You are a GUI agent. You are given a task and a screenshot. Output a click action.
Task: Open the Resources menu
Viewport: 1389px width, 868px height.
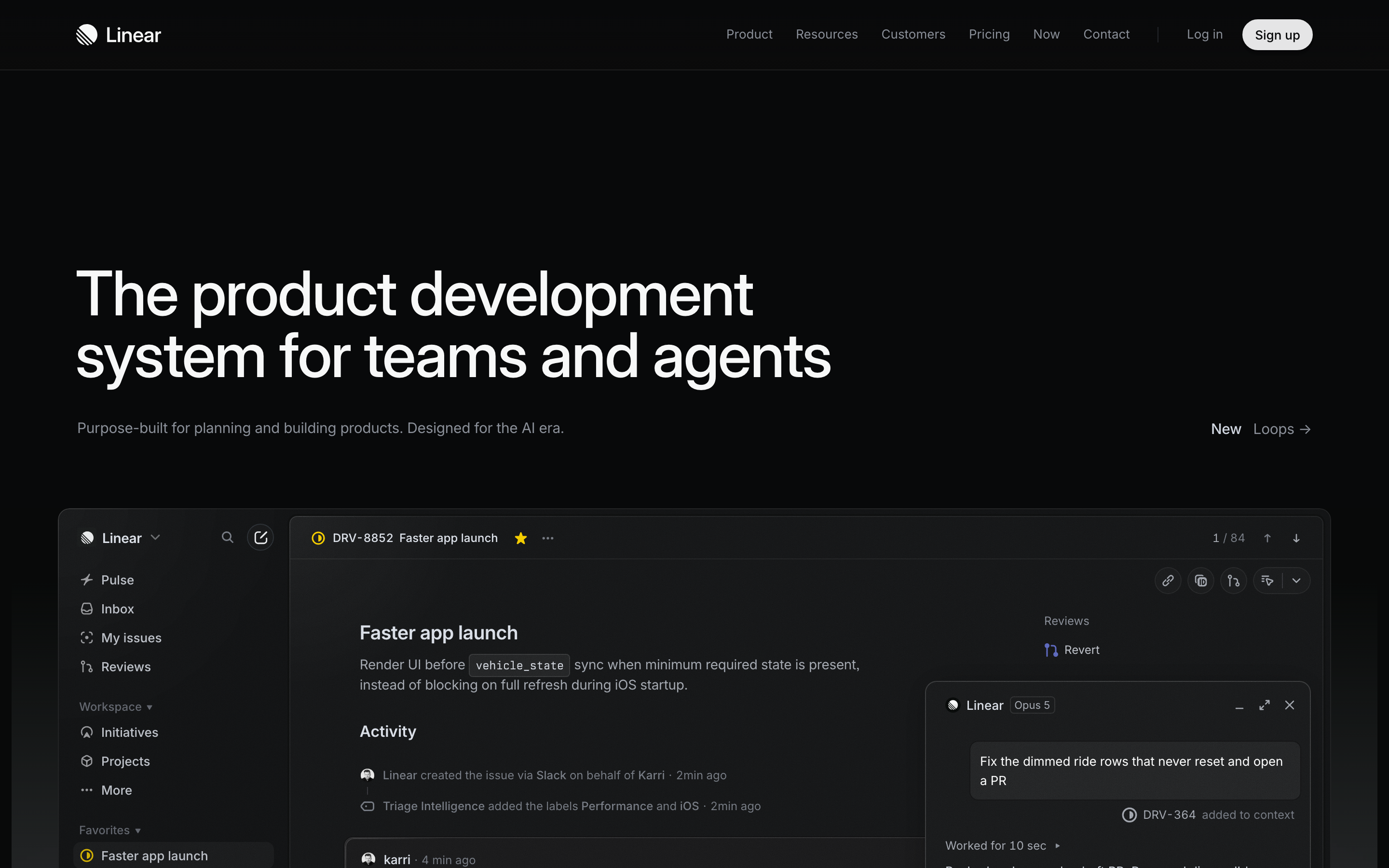tap(827, 34)
